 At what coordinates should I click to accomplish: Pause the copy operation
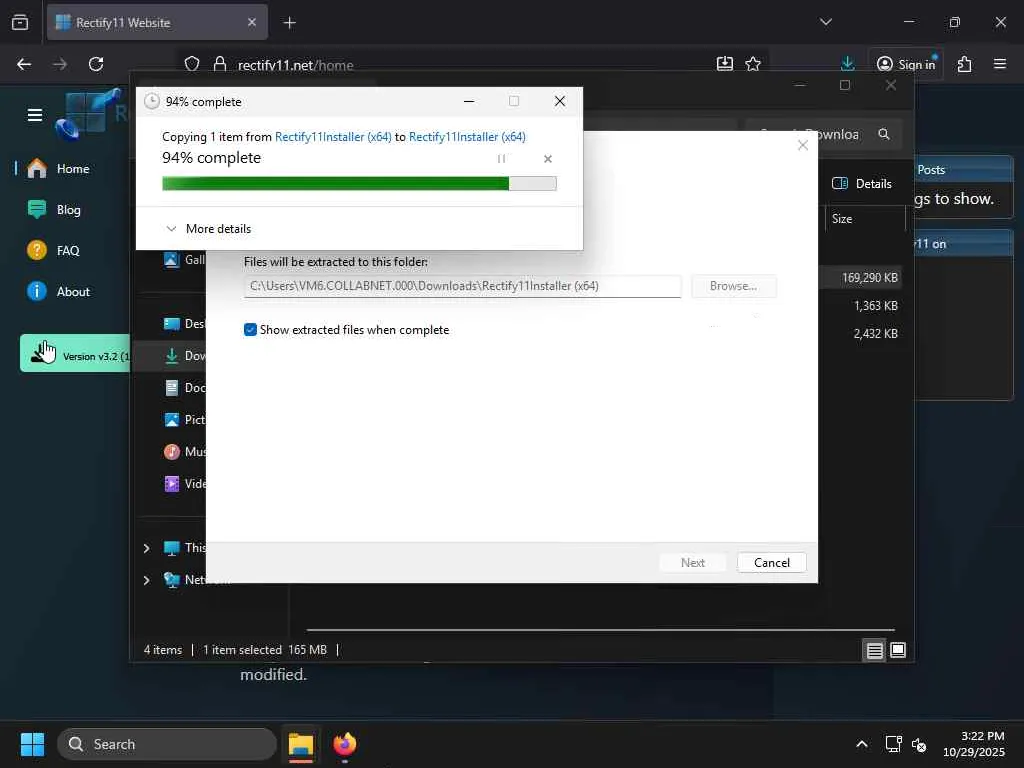[x=502, y=159]
